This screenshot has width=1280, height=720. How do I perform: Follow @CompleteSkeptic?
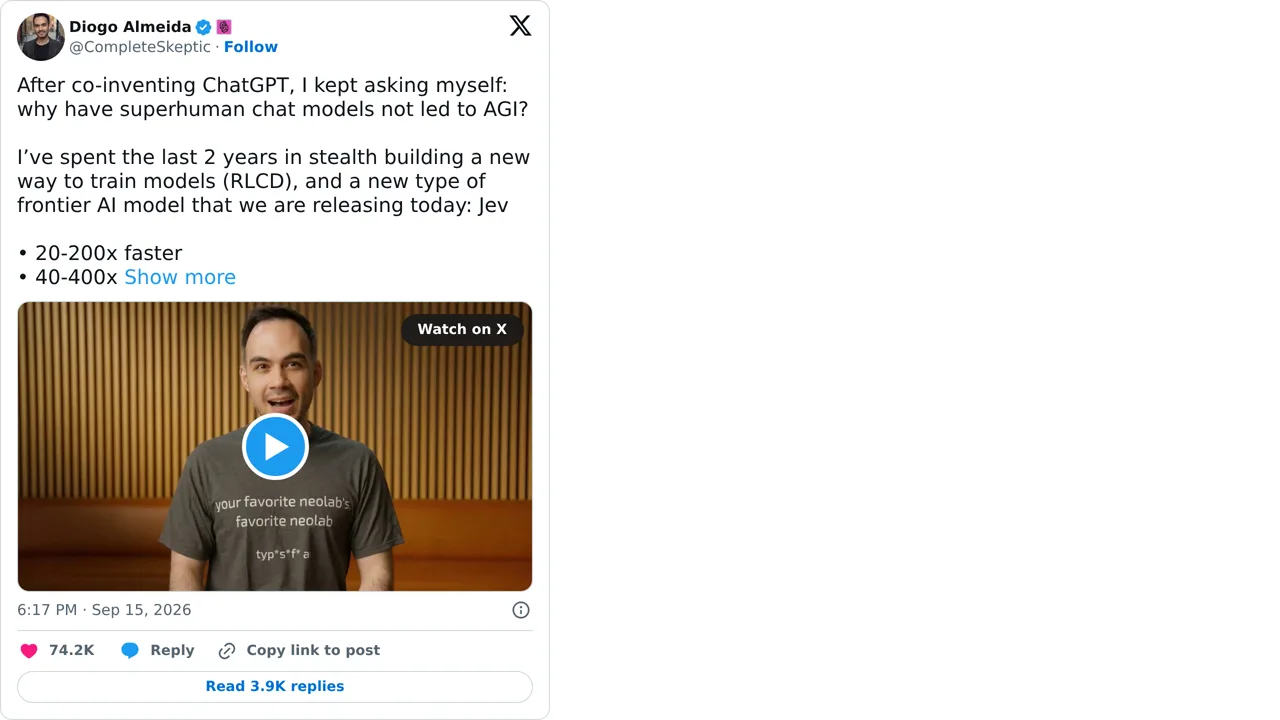(251, 47)
